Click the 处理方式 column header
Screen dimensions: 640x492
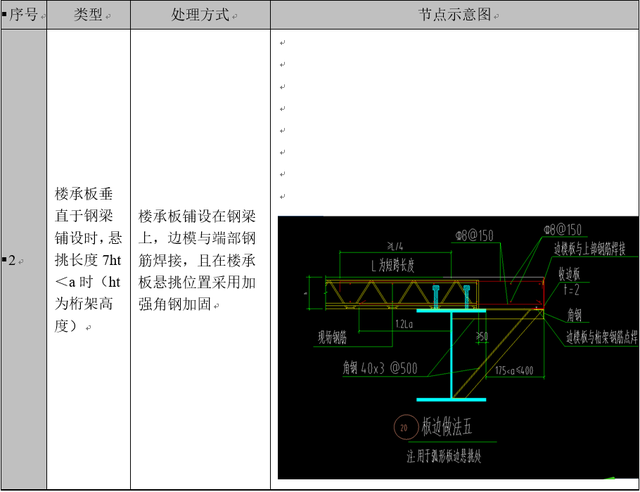(x=199, y=16)
